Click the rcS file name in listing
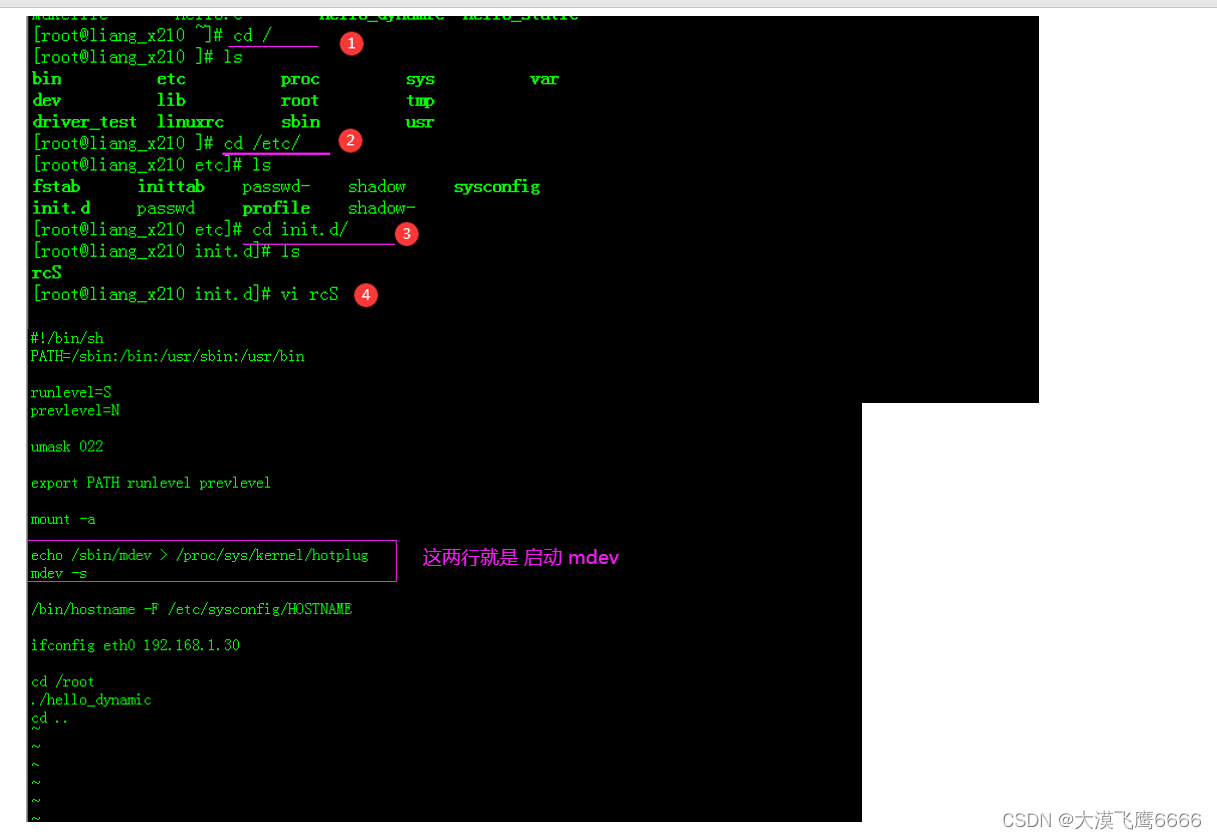 (x=46, y=272)
